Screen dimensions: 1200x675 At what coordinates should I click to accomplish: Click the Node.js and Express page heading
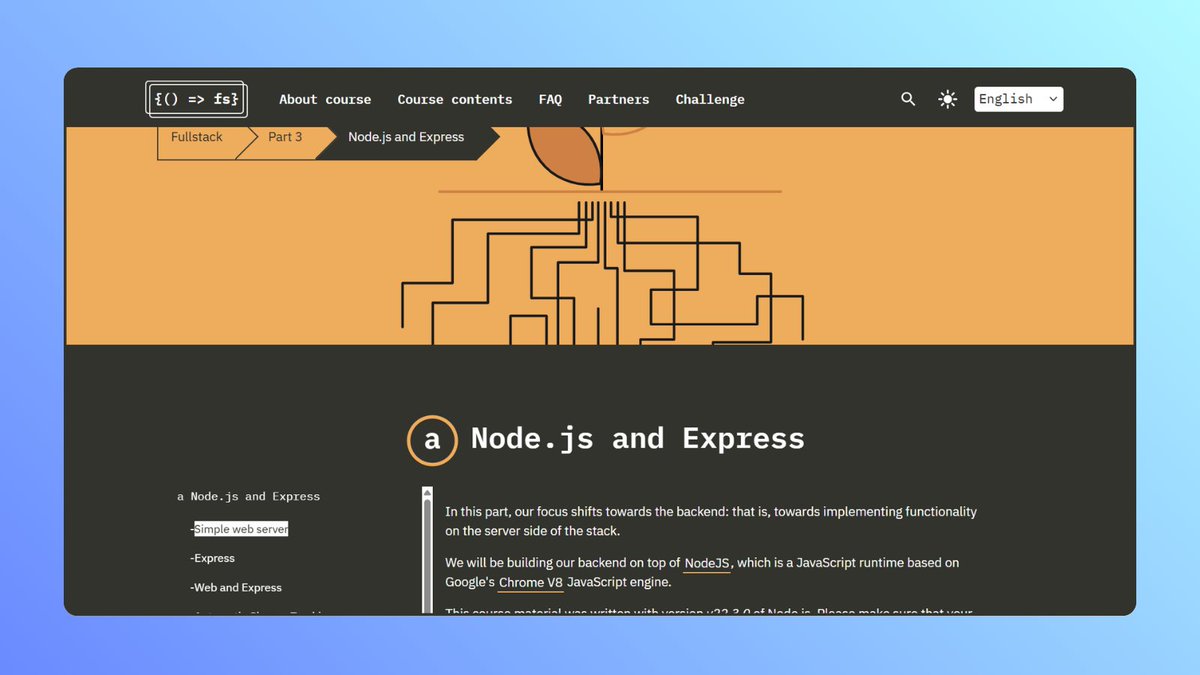[637, 439]
